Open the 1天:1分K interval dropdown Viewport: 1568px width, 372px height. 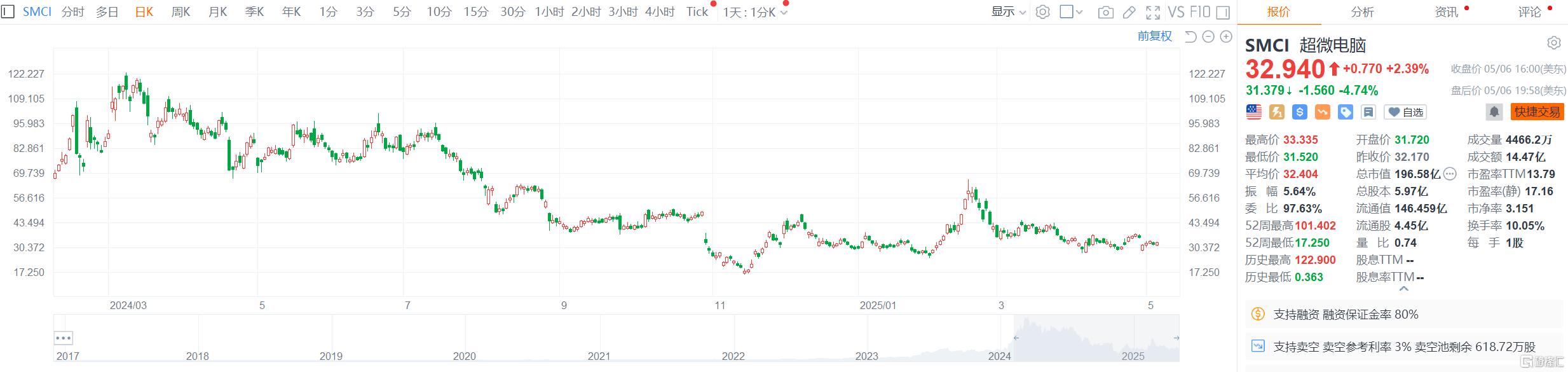coord(754,12)
